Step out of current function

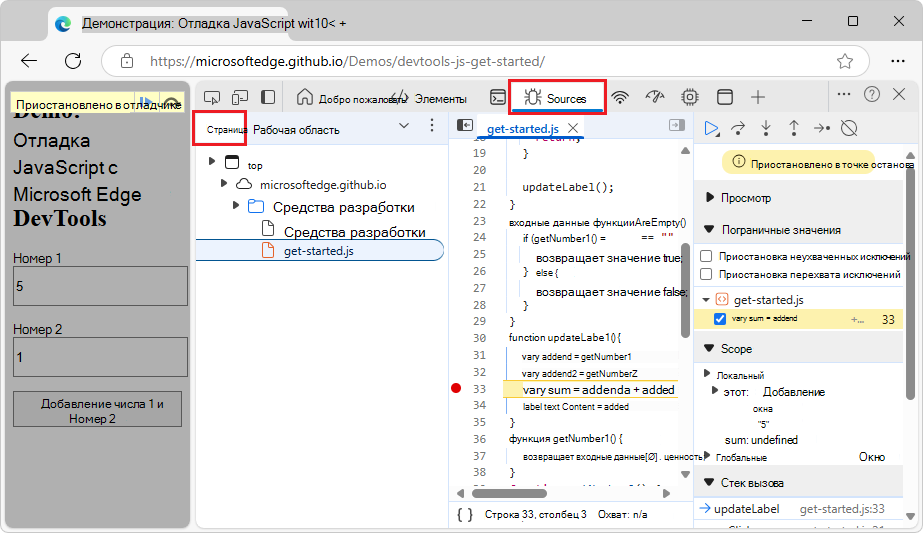pos(793,128)
